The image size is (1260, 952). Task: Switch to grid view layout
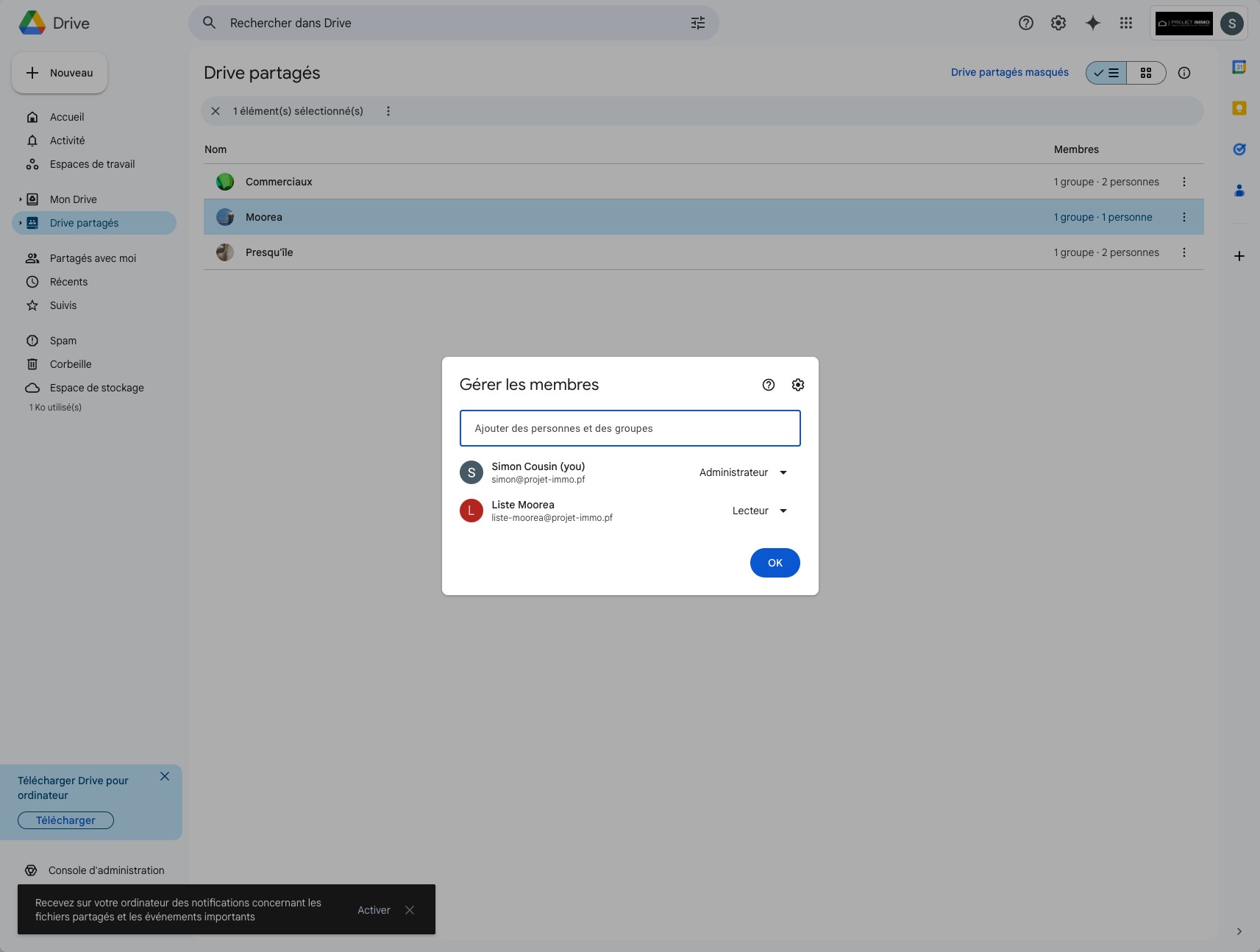point(1145,73)
